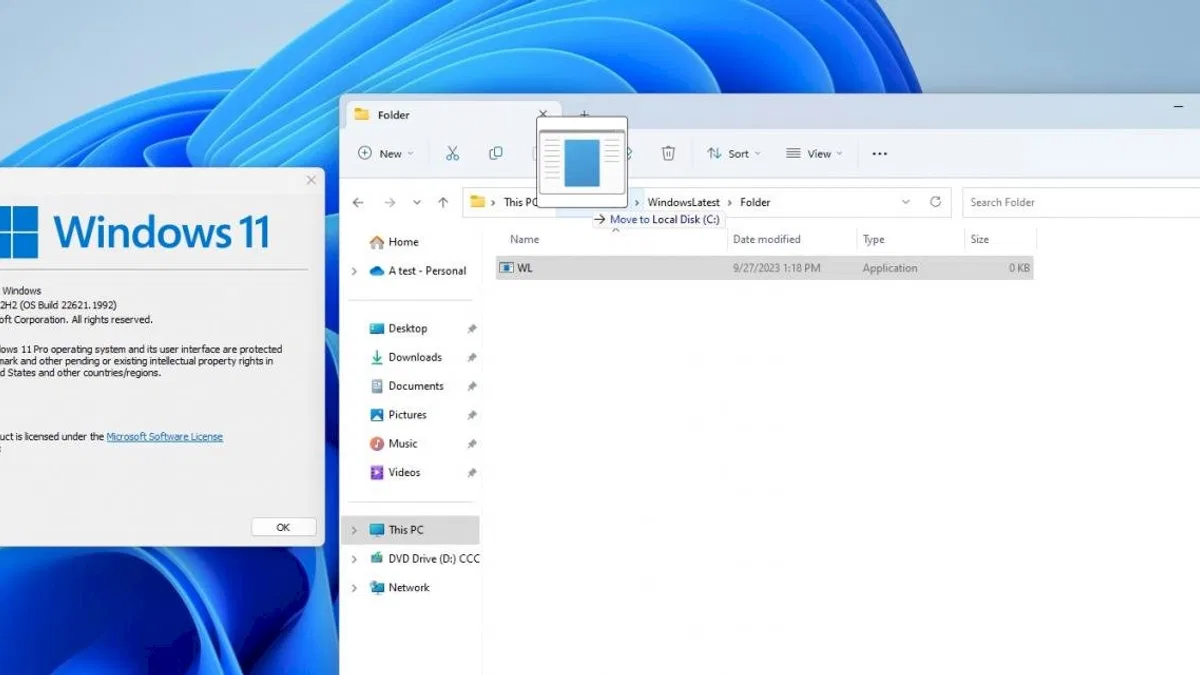Viewport: 1200px width, 675px height.
Task: Open the See more three-dots menu
Action: point(880,154)
